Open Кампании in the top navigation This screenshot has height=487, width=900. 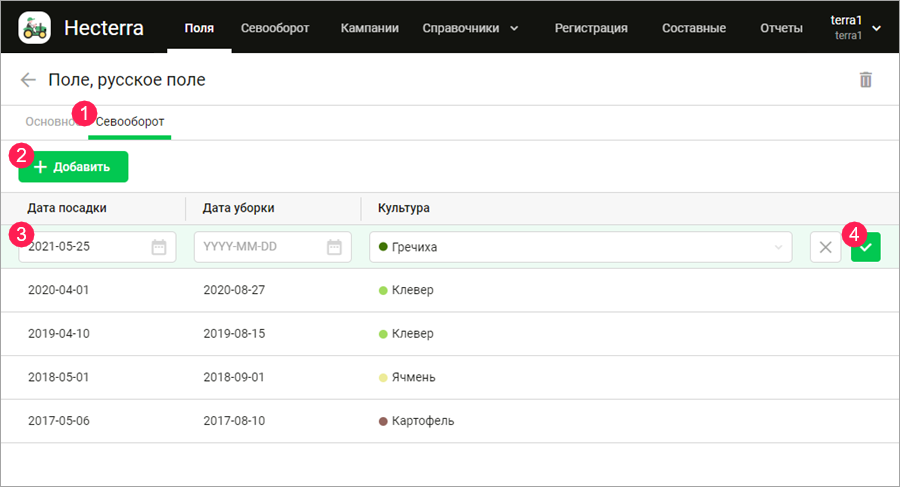point(369,28)
